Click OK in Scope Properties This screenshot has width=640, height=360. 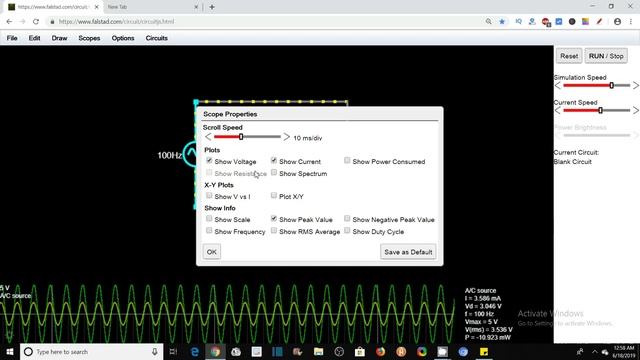[211, 252]
